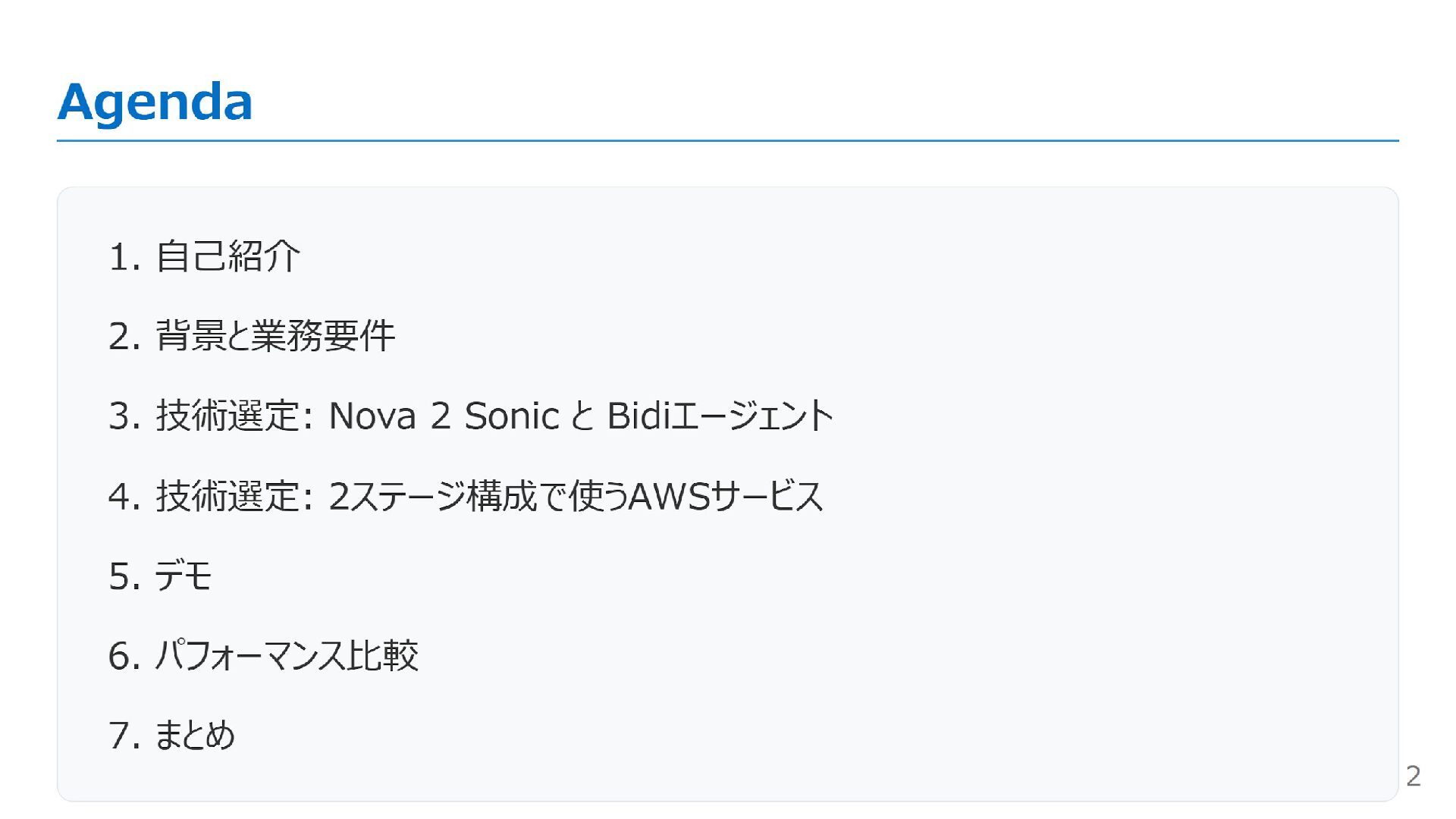Click the 業務要件 word in item 2
Screen dimensions: 1456x819
click(x=323, y=336)
